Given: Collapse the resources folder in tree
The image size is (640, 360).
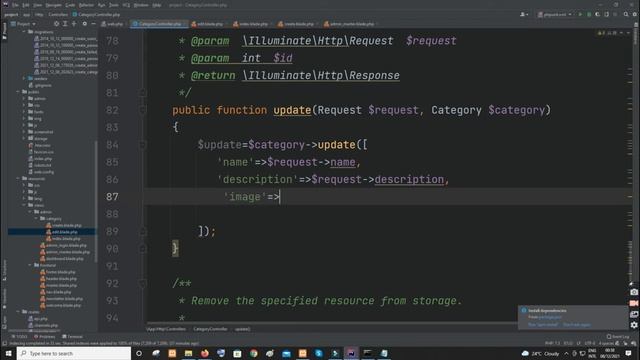Looking at the screenshot, I should click(x=18, y=178).
